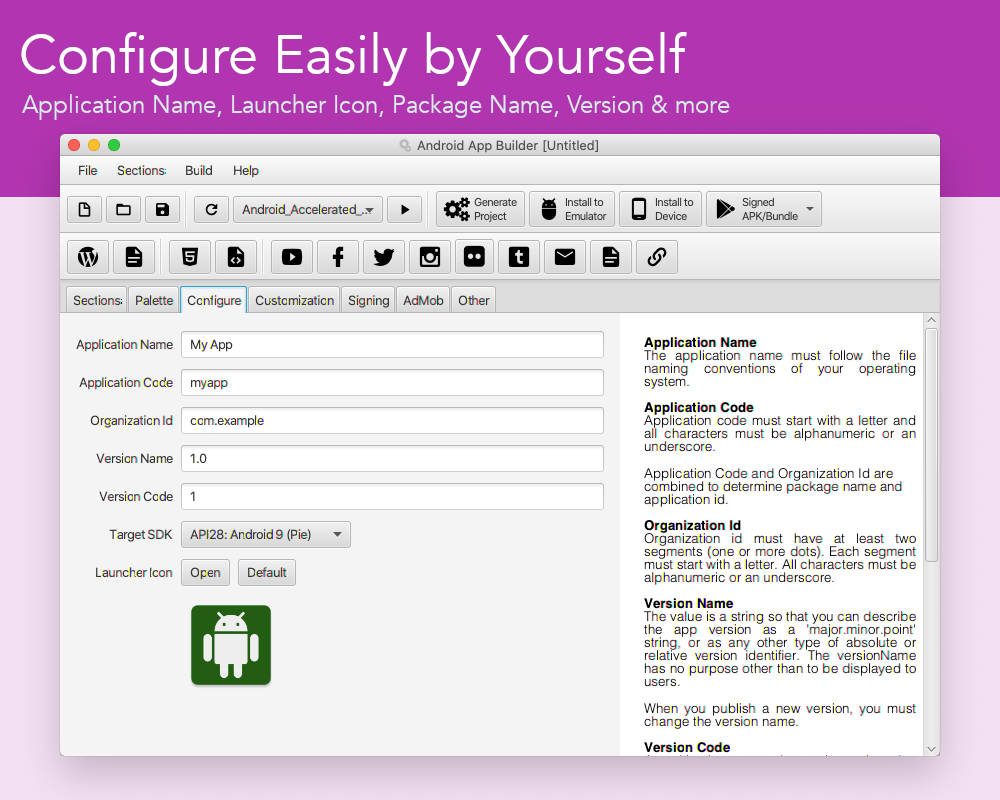Screen dimensions: 1000x800
Task: Click the 'Version Name' help heading
Action: (x=688, y=603)
